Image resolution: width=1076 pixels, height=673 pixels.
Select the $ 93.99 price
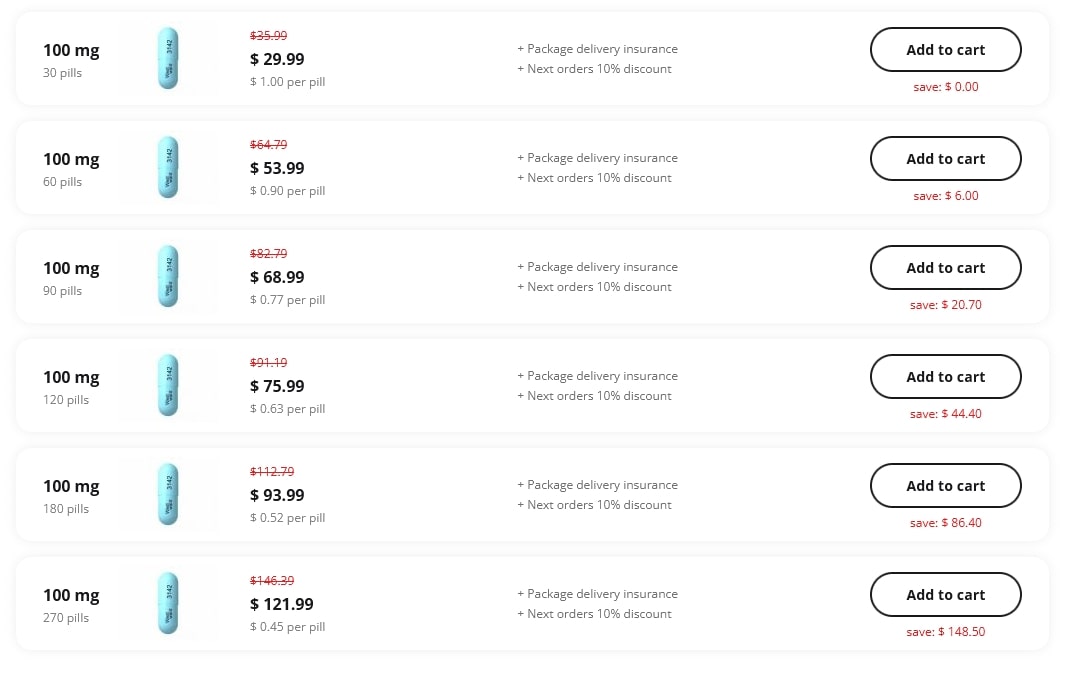pos(277,495)
